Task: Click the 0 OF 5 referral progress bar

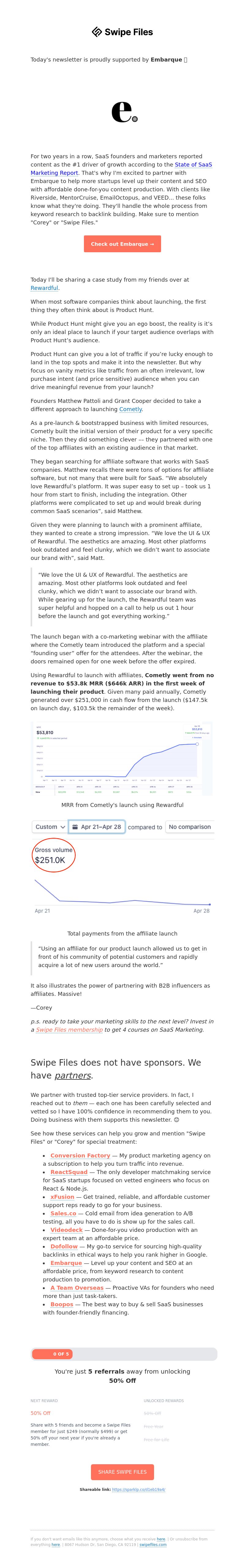Action: (124, 1354)
